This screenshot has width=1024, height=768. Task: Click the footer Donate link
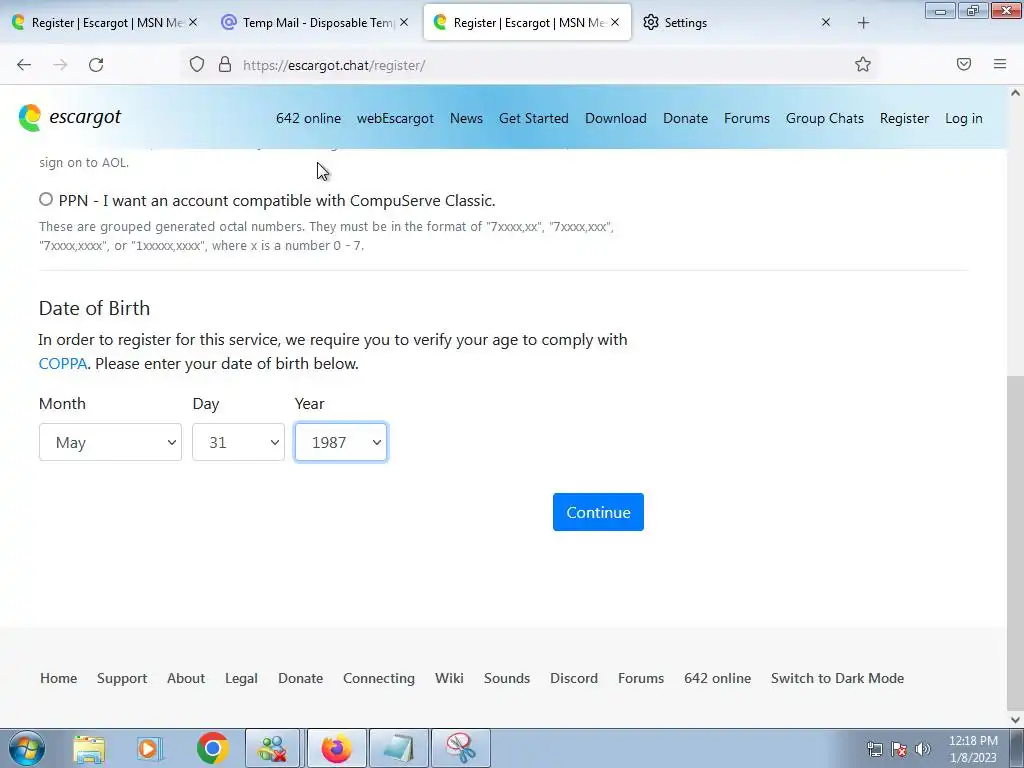pos(300,678)
